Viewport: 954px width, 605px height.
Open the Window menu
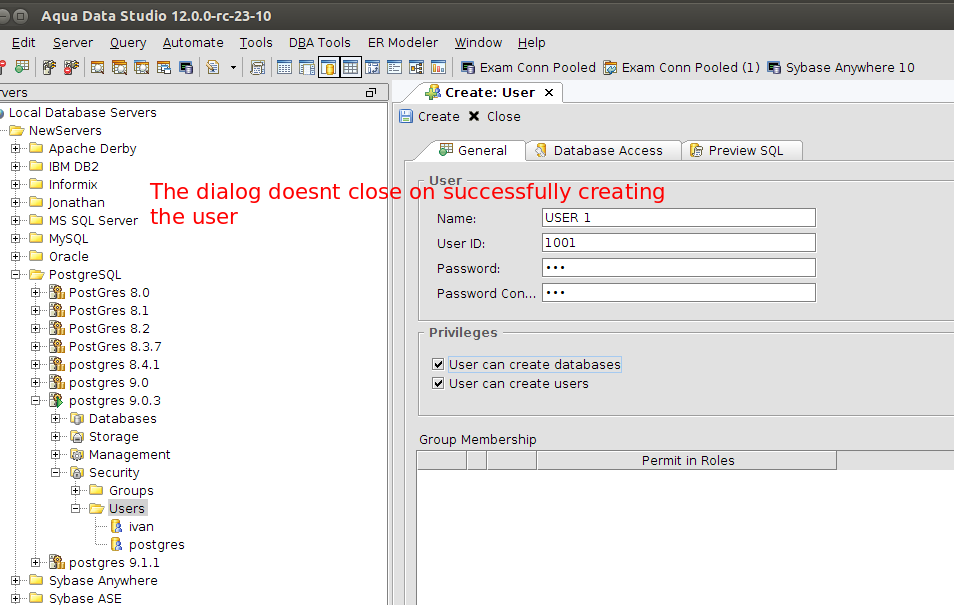[x=478, y=43]
